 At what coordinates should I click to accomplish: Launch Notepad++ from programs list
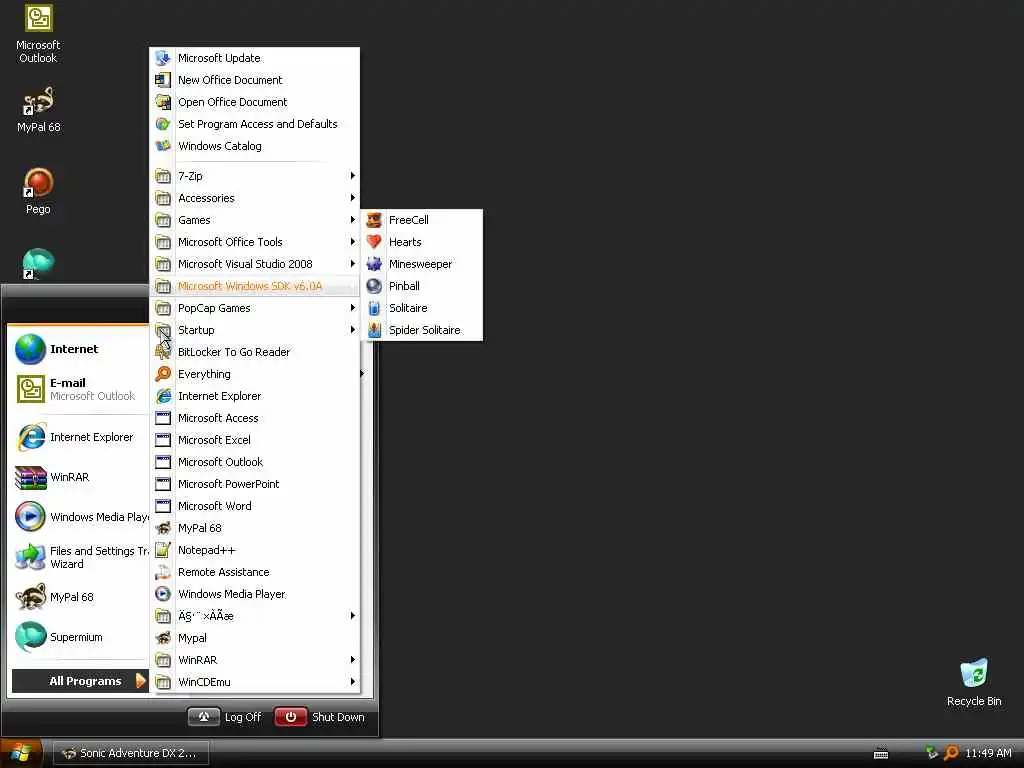pyautogui.click(x=255, y=551)
